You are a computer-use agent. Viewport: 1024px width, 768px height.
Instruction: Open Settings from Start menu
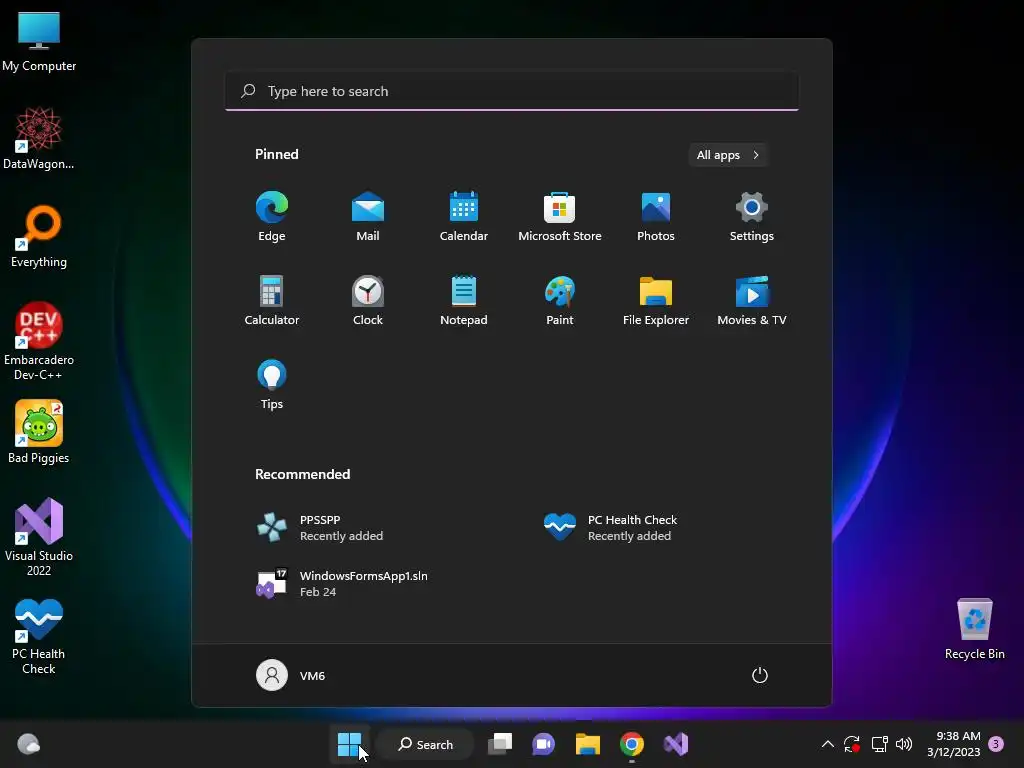pos(752,217)
